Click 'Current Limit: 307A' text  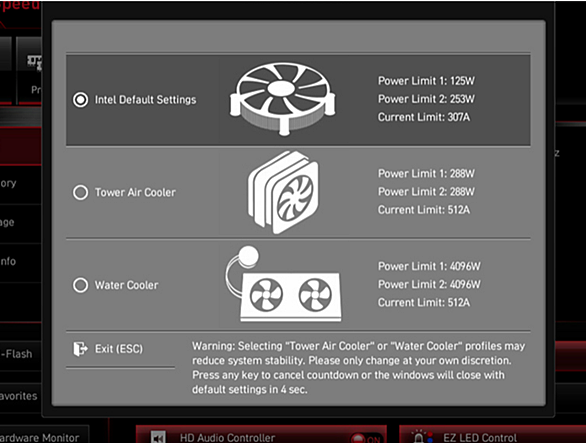[424, 117]
